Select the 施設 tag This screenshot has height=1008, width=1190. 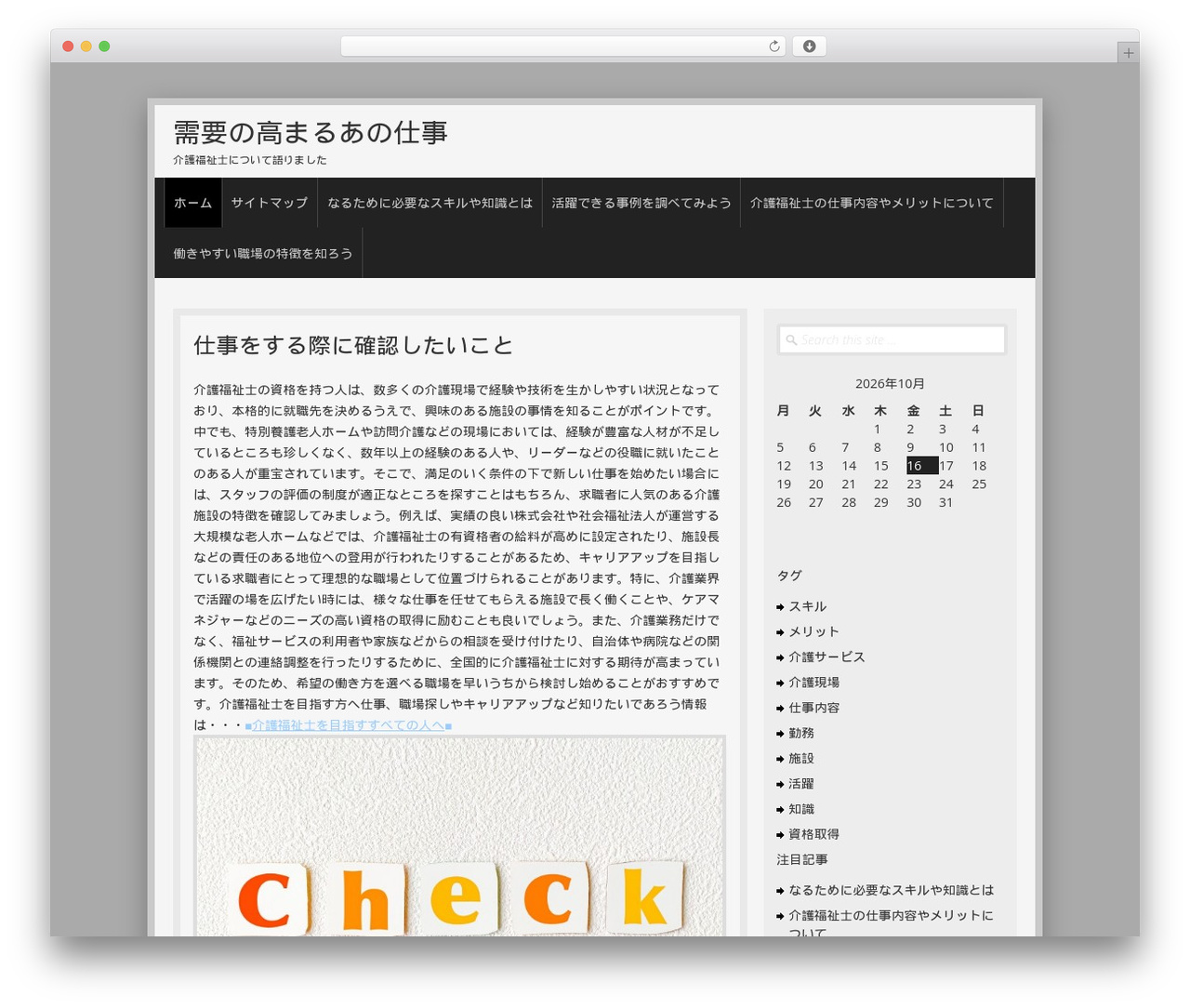[x=801, y=758]
